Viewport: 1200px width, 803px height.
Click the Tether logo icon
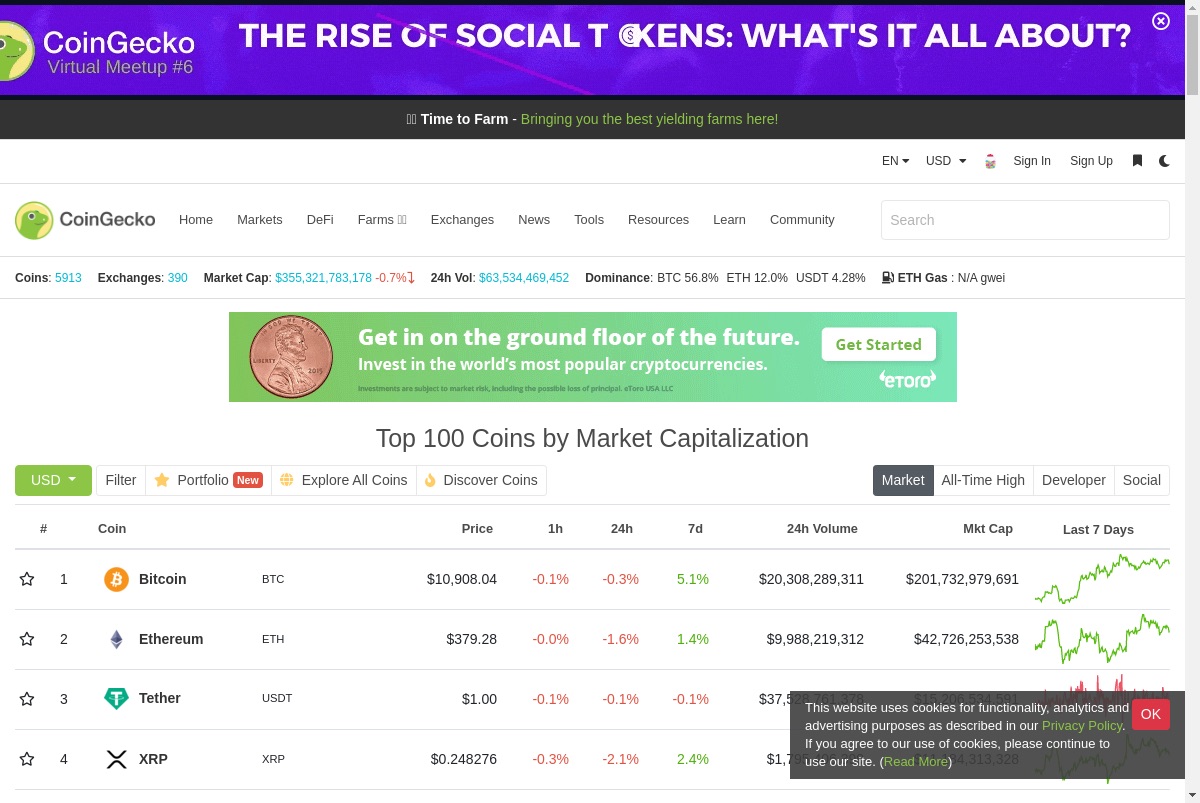coord(116,699)
